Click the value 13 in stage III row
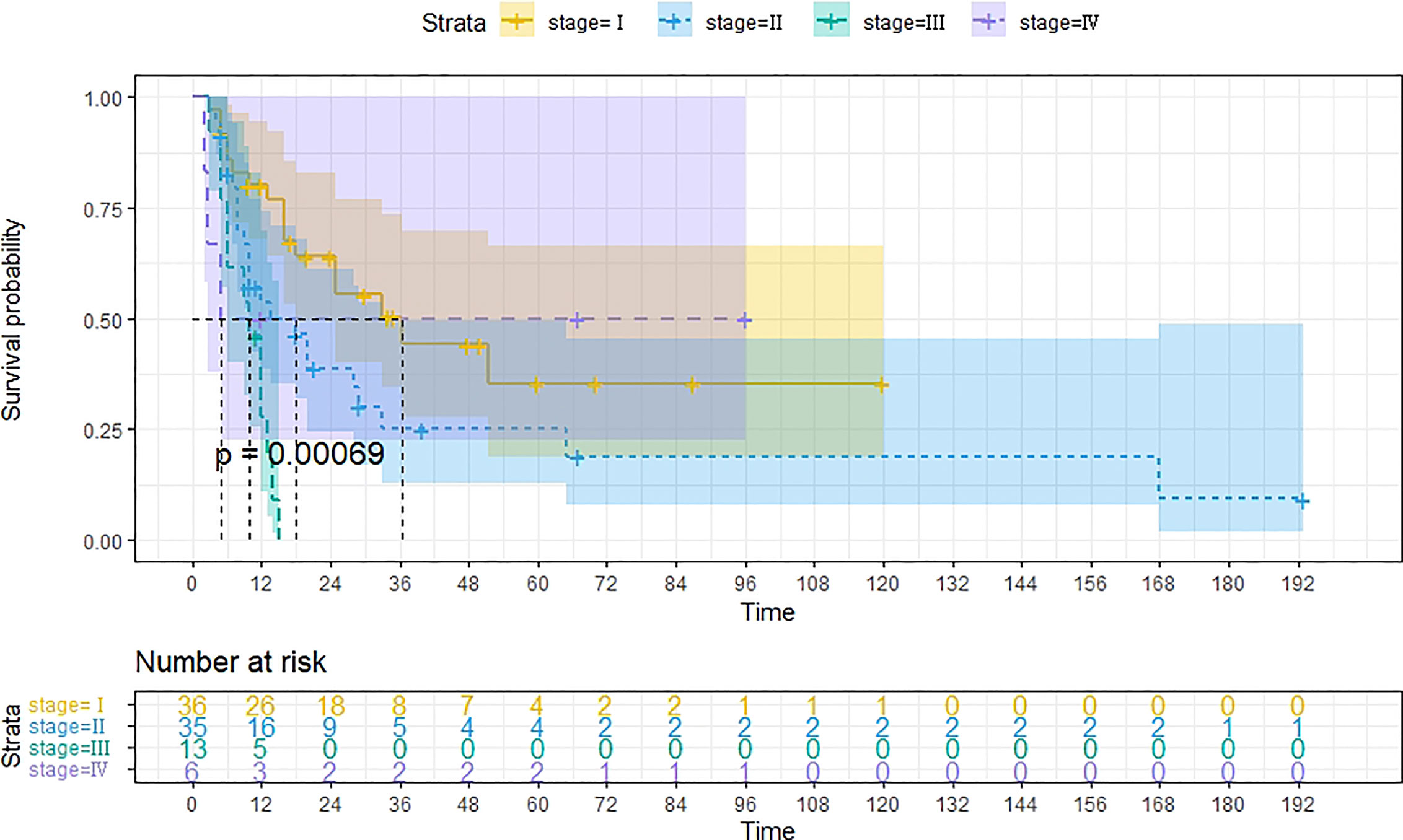Image resolution: width=1403 pixels, height=840 pixels. coord(192,749)
